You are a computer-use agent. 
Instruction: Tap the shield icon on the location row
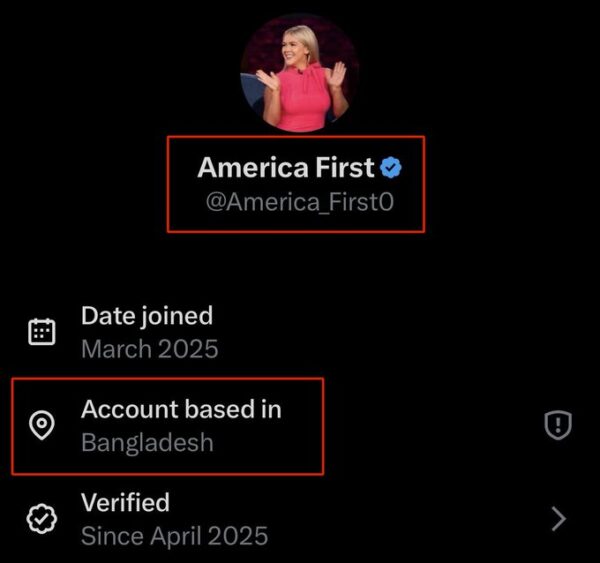557,426
